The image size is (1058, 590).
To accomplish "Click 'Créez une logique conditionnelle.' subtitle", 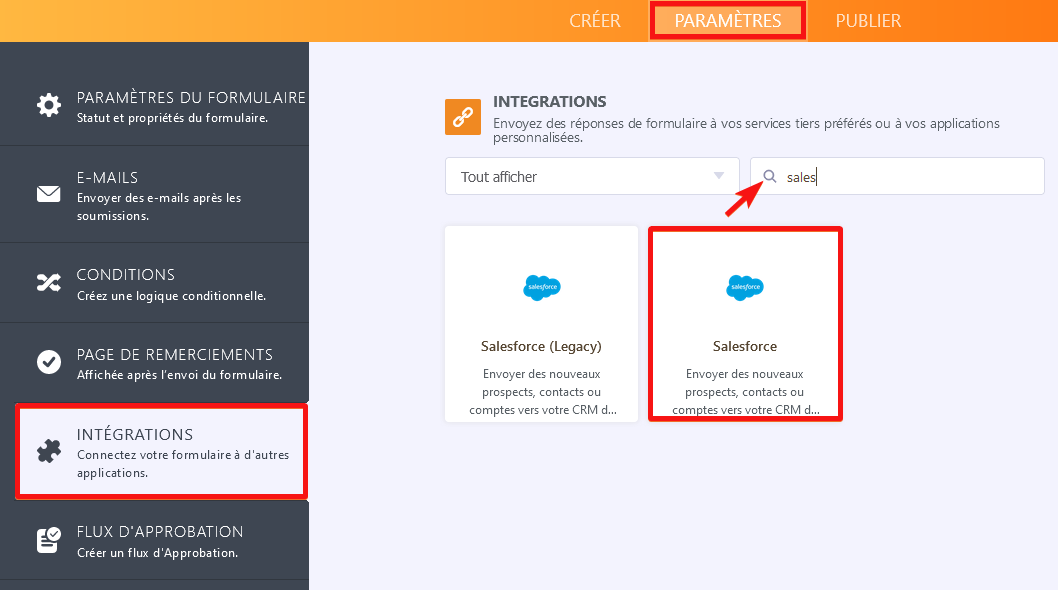I will (171, 296).
